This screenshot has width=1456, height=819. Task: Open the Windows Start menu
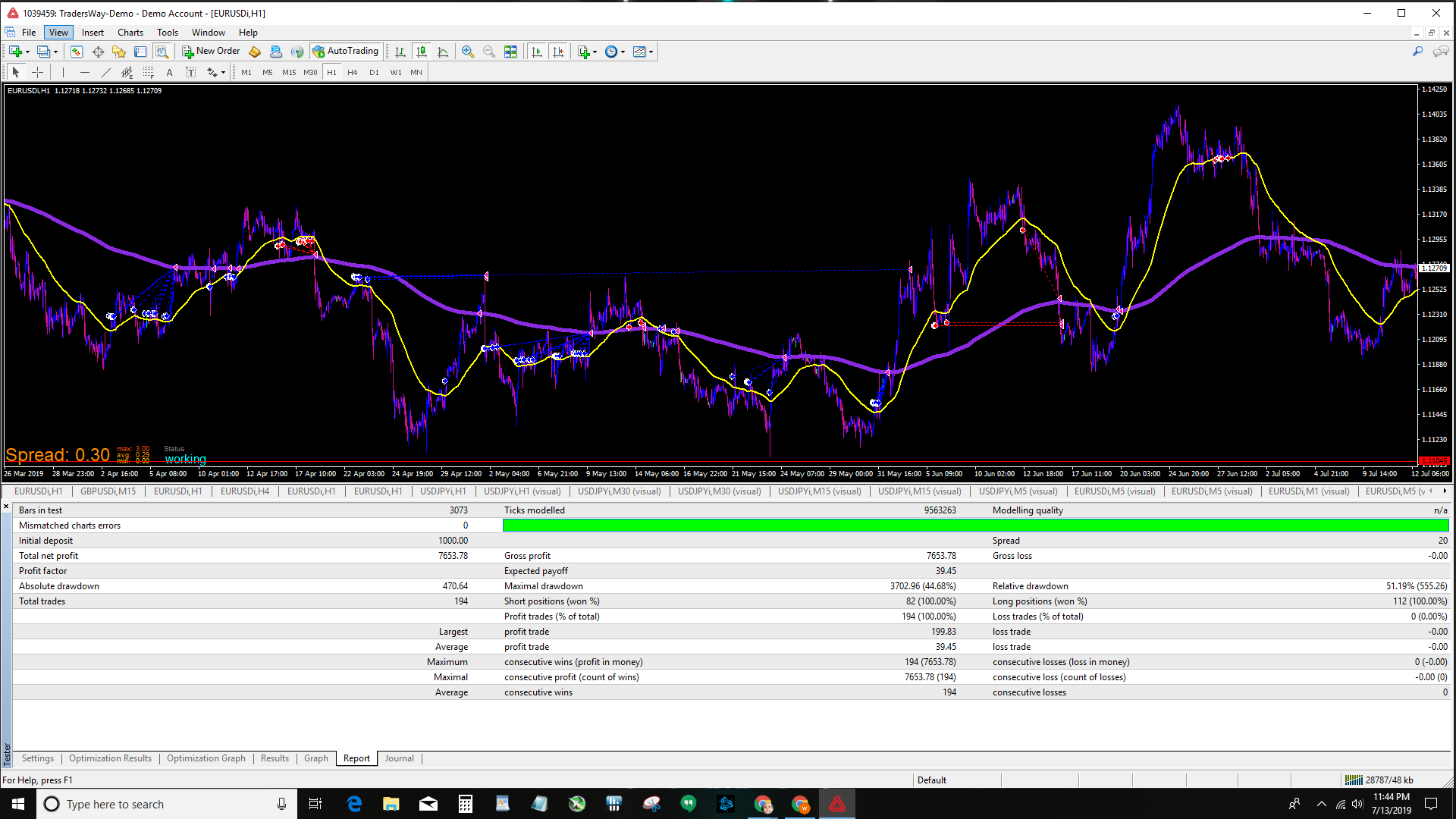(18, 804)
